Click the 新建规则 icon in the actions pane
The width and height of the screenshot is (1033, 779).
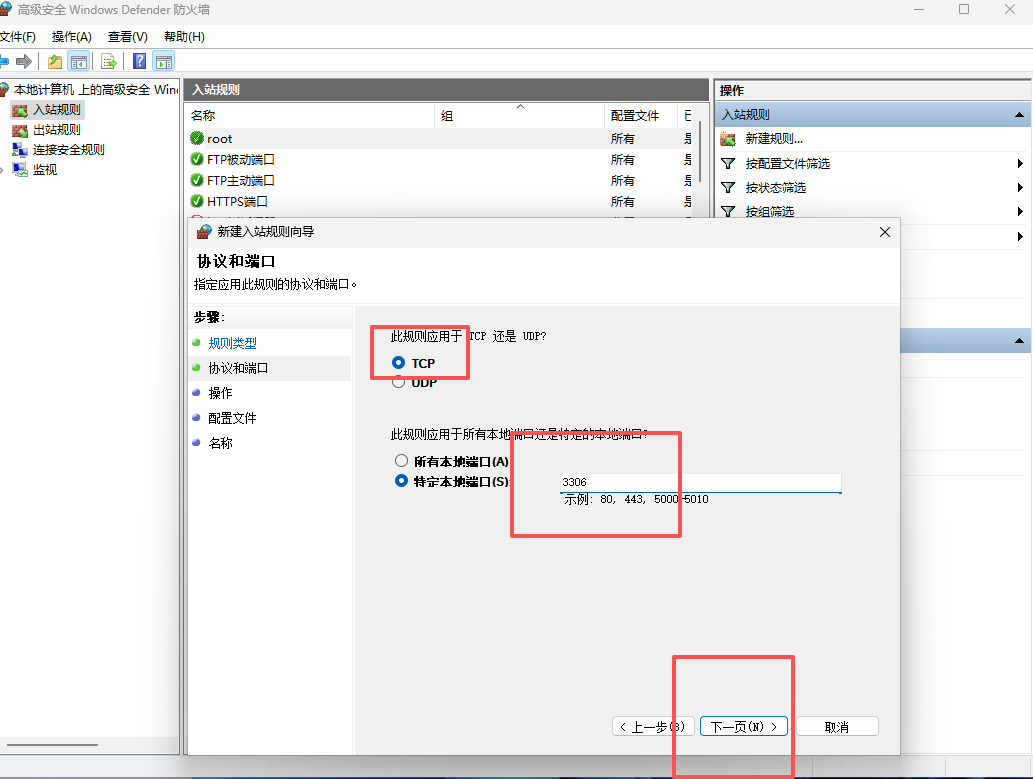click(x=728, y=139)
